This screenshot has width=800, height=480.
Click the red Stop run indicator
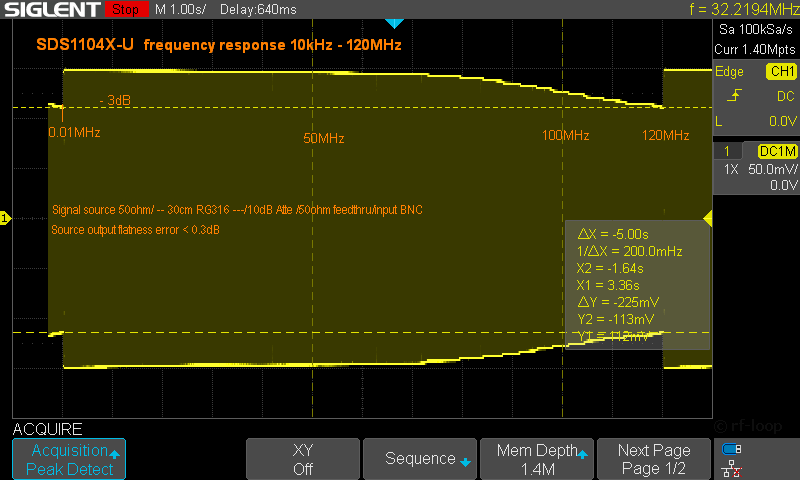coord(126,9)
